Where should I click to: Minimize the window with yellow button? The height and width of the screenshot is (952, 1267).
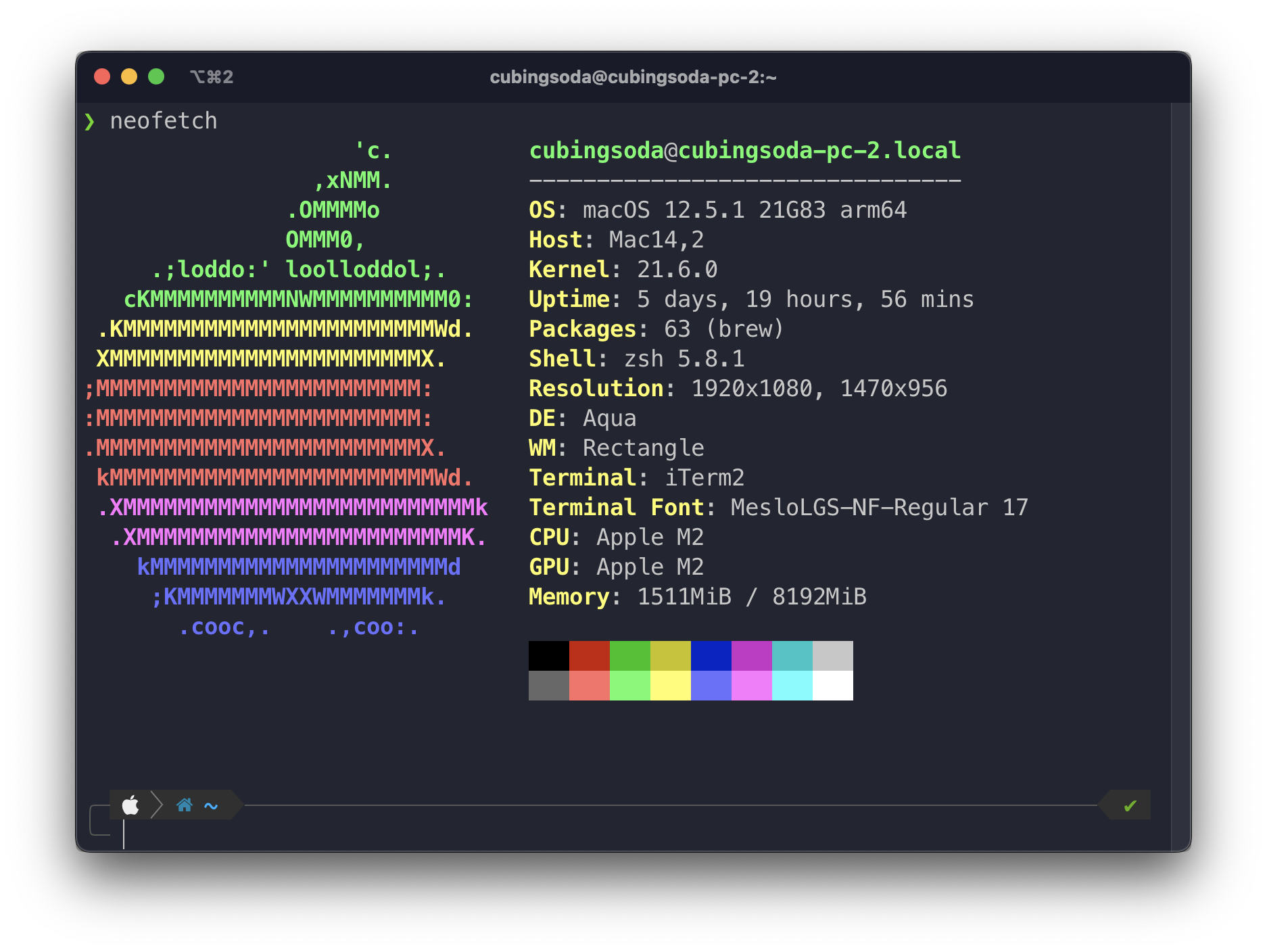[129, 76]
